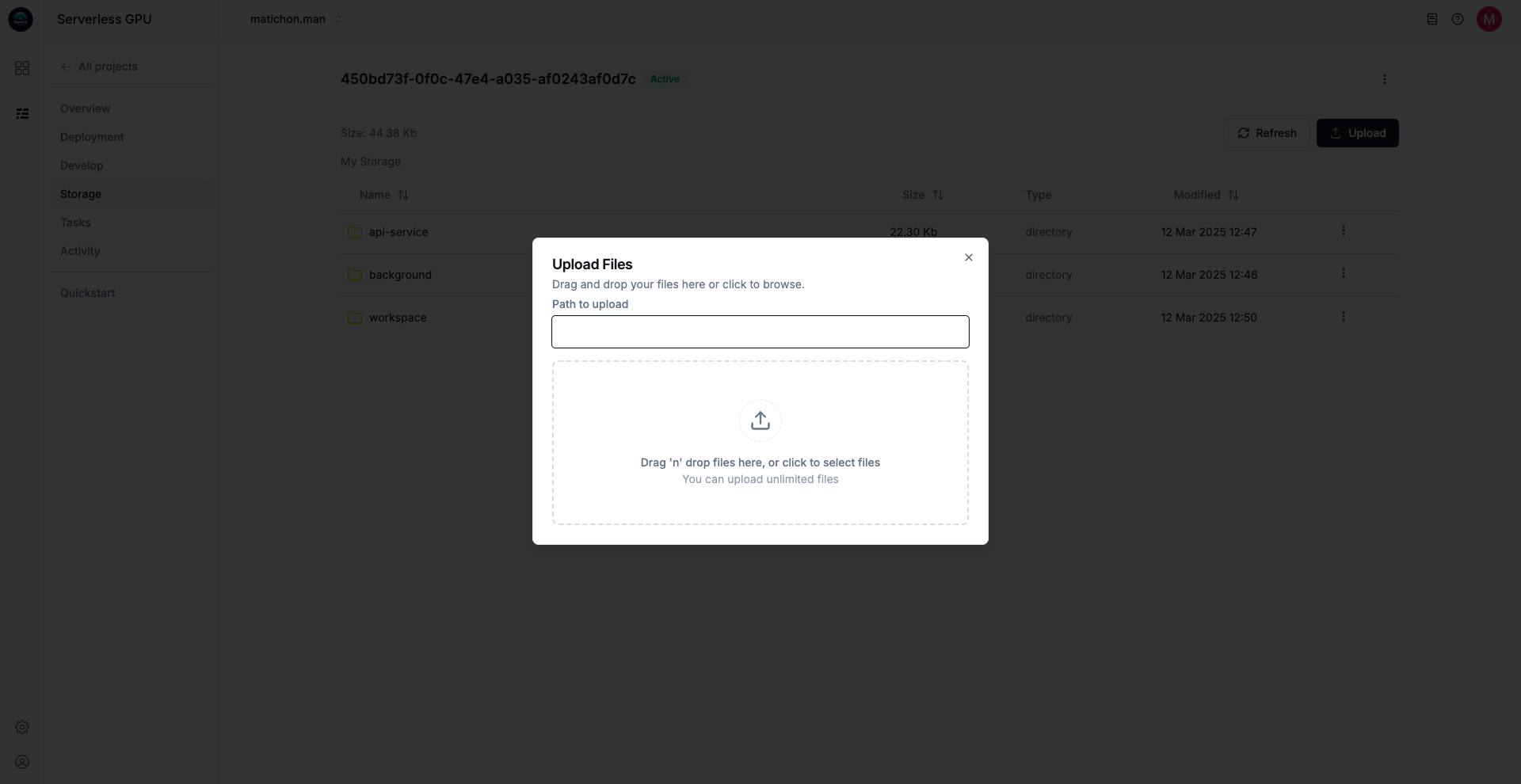Screen dimensions: 1521x784
Task: Click the Path to upload input field
Action: click(x=760, y=332)
